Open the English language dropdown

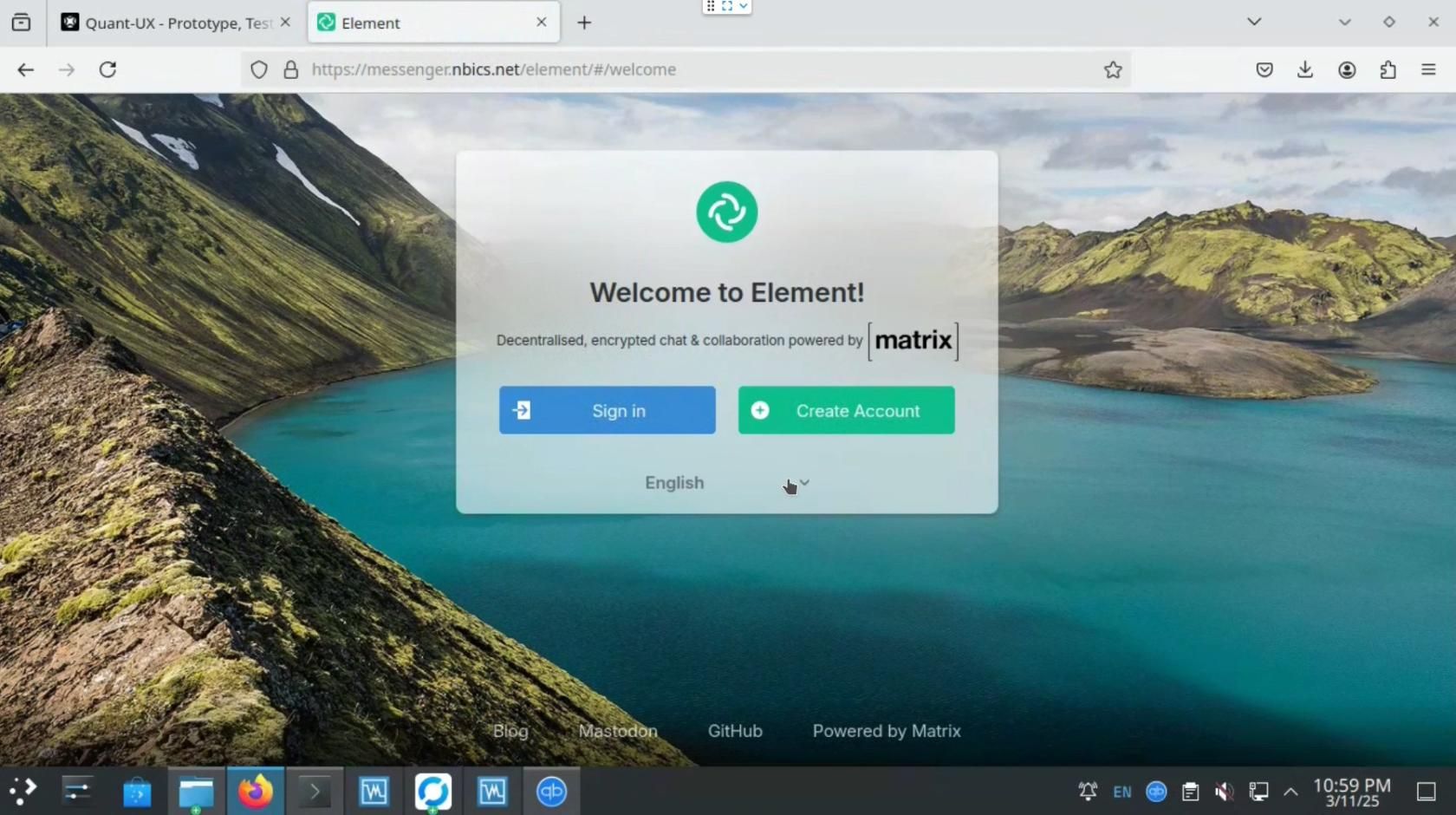point(726,483)
